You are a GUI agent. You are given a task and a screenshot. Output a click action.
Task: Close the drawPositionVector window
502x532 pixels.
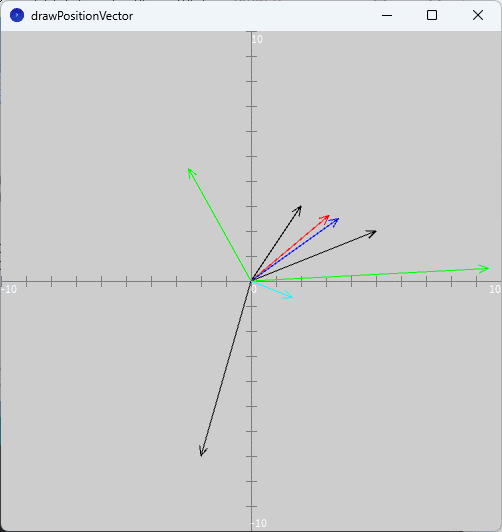click(x=478, y=15)
